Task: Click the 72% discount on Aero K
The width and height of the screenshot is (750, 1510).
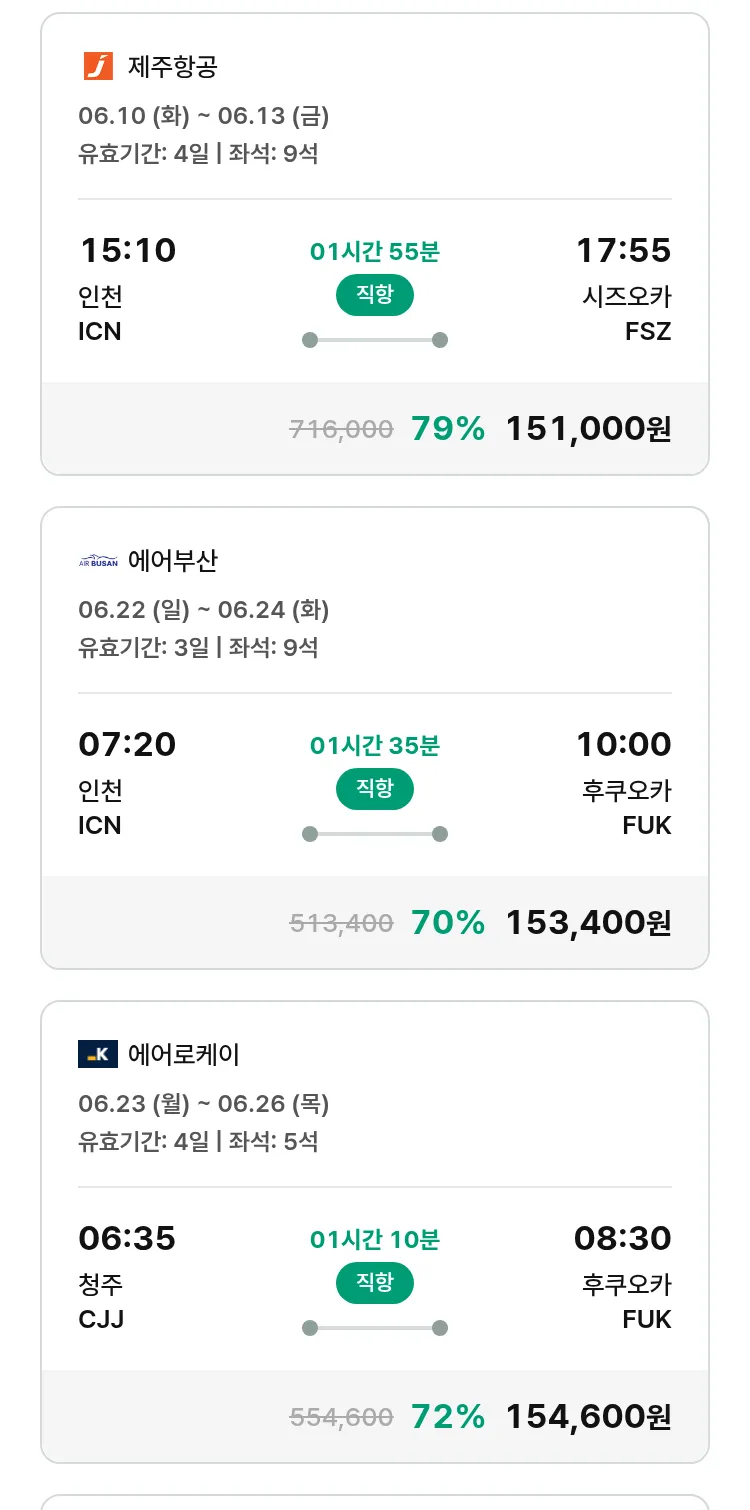Action: pos(447,1417)
